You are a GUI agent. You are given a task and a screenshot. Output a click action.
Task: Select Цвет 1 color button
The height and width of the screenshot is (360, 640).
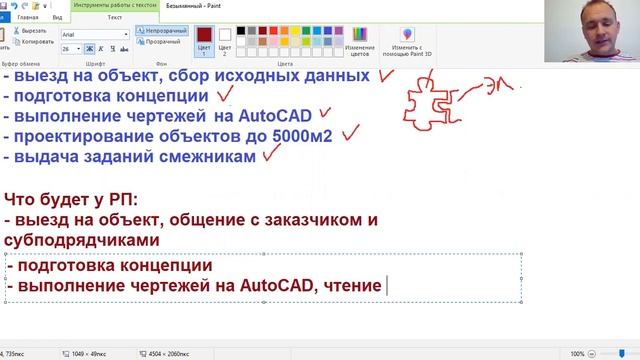pos(204,41)
